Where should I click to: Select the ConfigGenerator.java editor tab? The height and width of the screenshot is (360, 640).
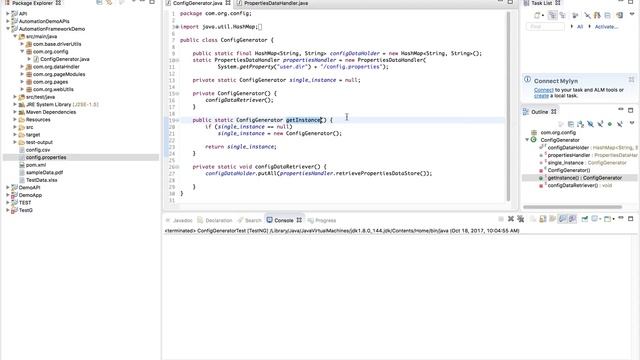[198, 3]
